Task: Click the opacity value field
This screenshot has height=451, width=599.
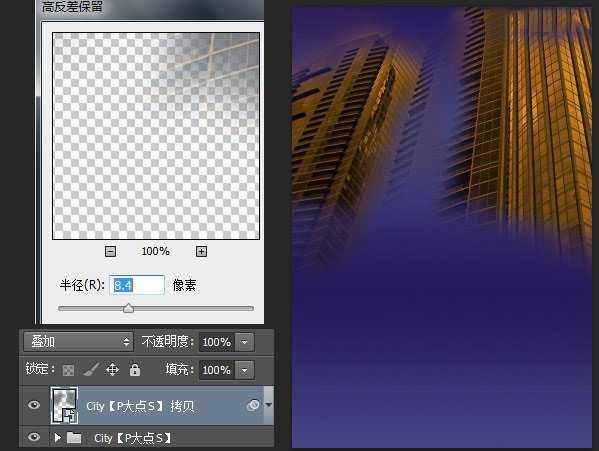Action: tap(217, 342)
